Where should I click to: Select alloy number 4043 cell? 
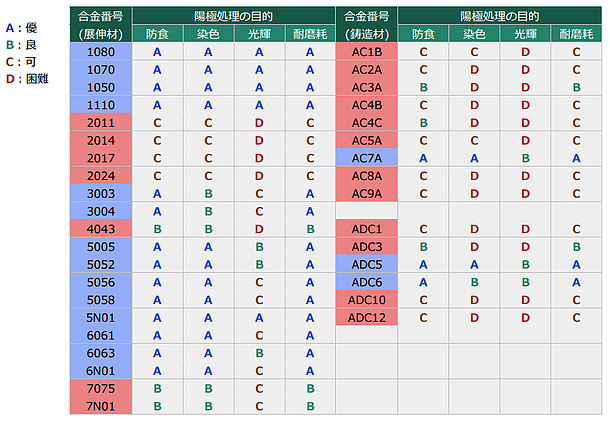[x=100, y=229]
